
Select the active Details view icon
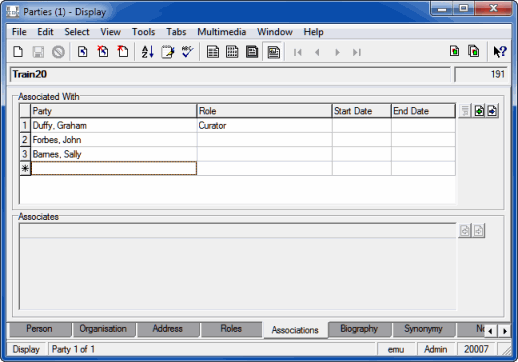pos(273,52)
